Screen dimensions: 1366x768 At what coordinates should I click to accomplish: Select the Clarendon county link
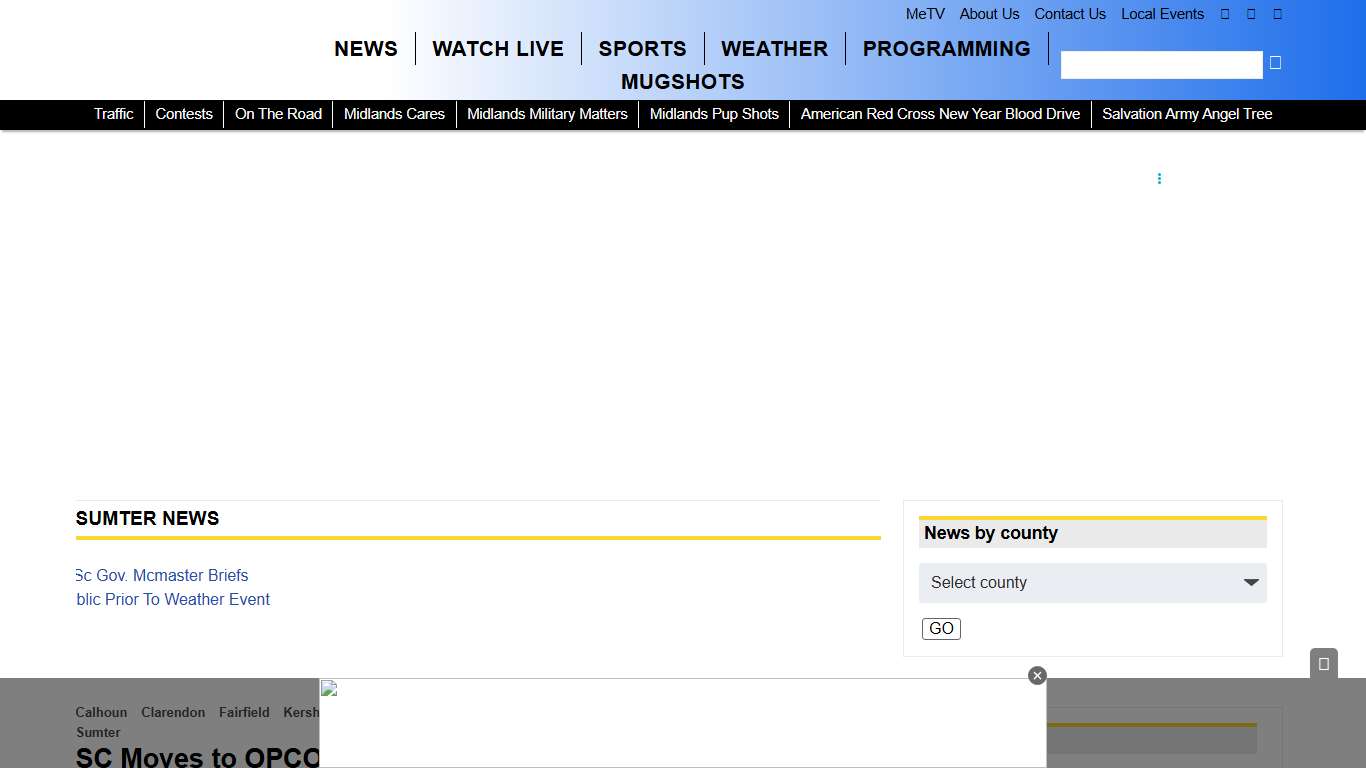click(x=173, y=713)
